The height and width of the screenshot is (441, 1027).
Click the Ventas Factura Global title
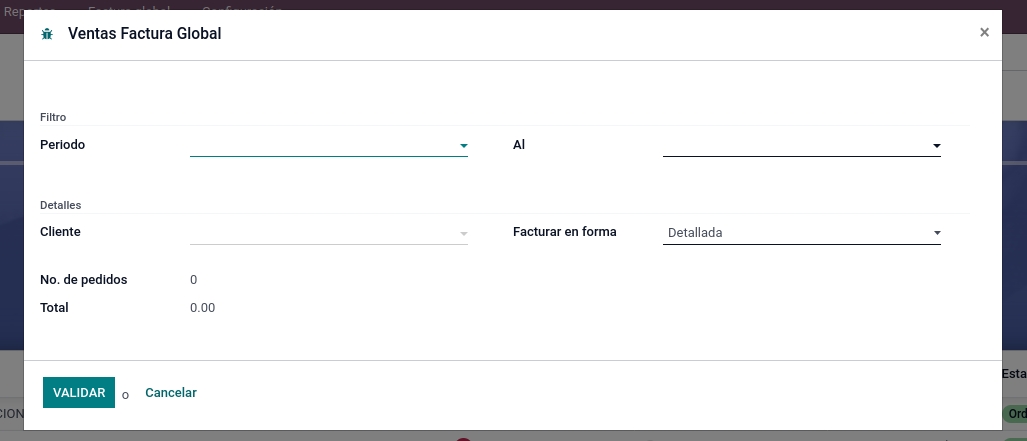coord(144,34)
